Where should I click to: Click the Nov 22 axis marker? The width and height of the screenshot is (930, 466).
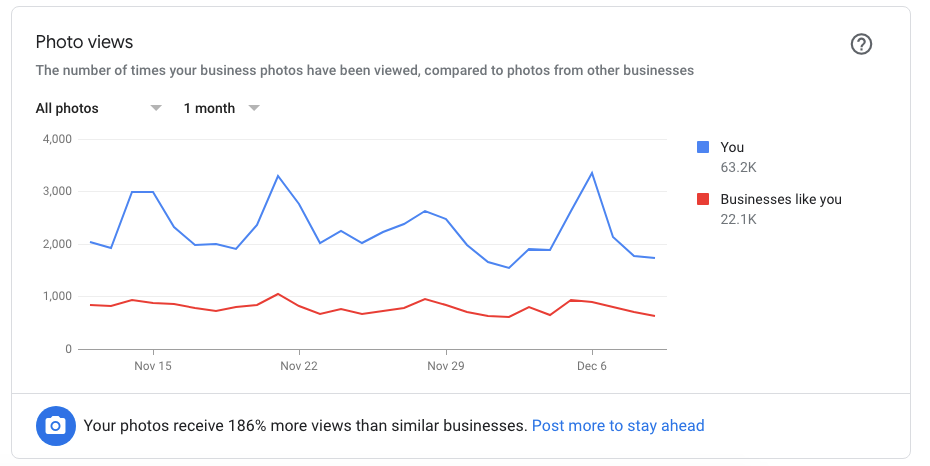point(299,366)
